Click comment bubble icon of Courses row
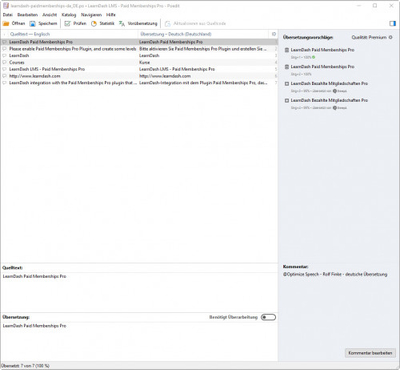Image resolution: width=400 pixels, height=370 pixels. pos(4,62)
